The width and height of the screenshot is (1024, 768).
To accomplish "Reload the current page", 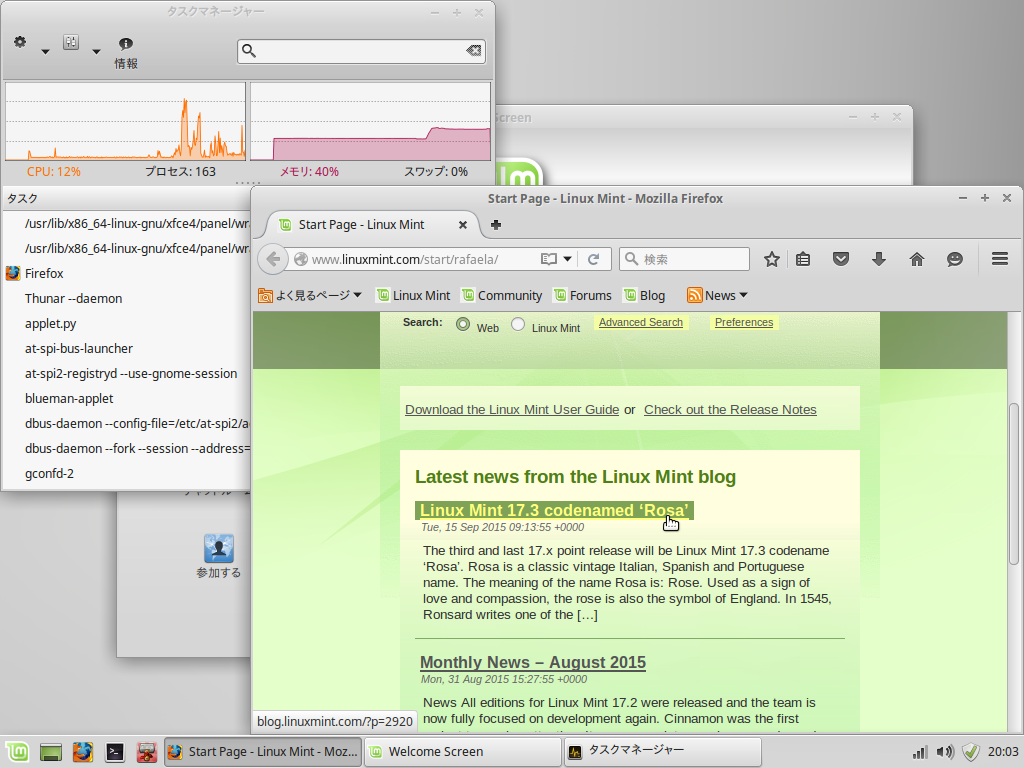I will coord(593,259).
